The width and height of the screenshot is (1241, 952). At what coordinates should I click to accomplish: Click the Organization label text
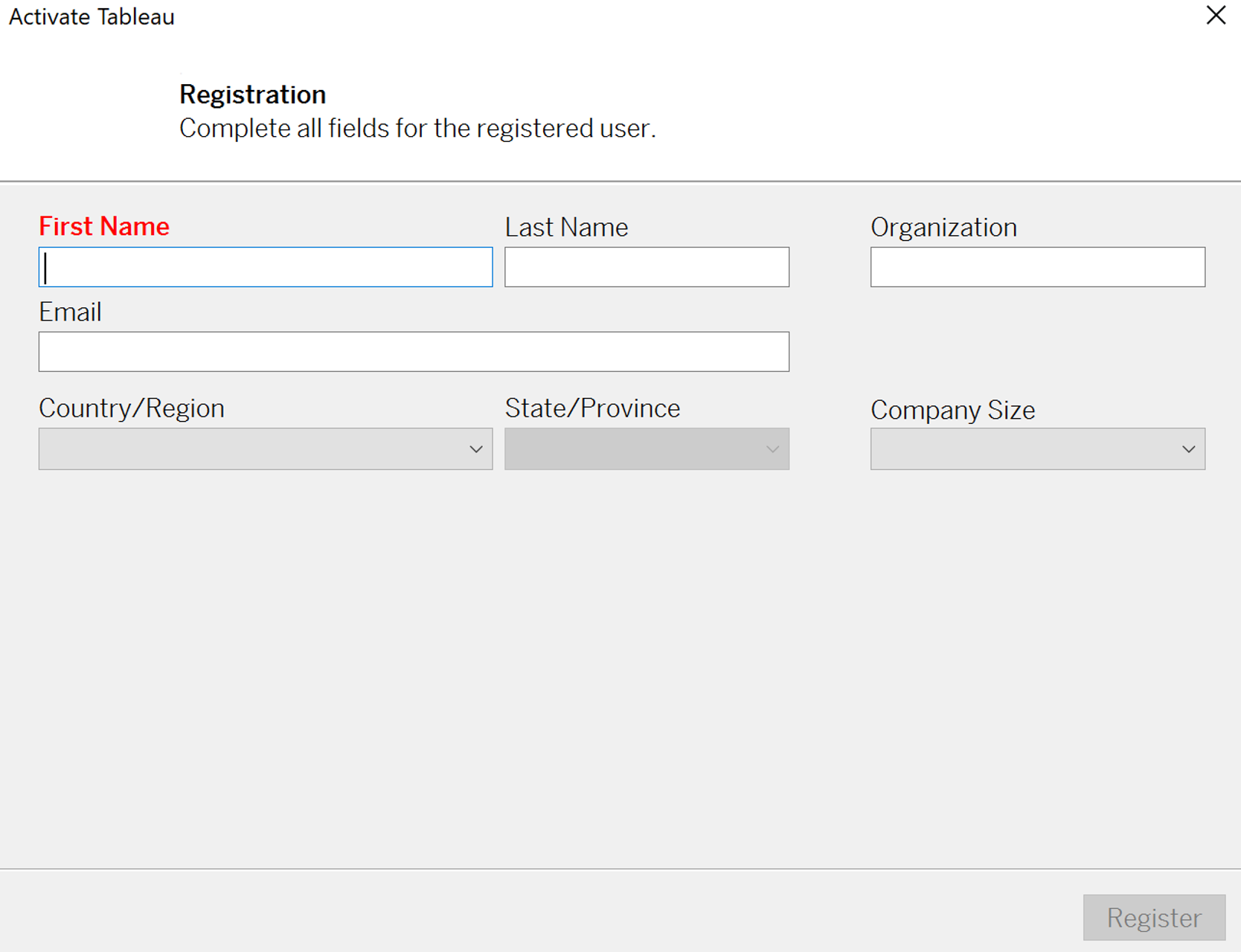[943, 227]
